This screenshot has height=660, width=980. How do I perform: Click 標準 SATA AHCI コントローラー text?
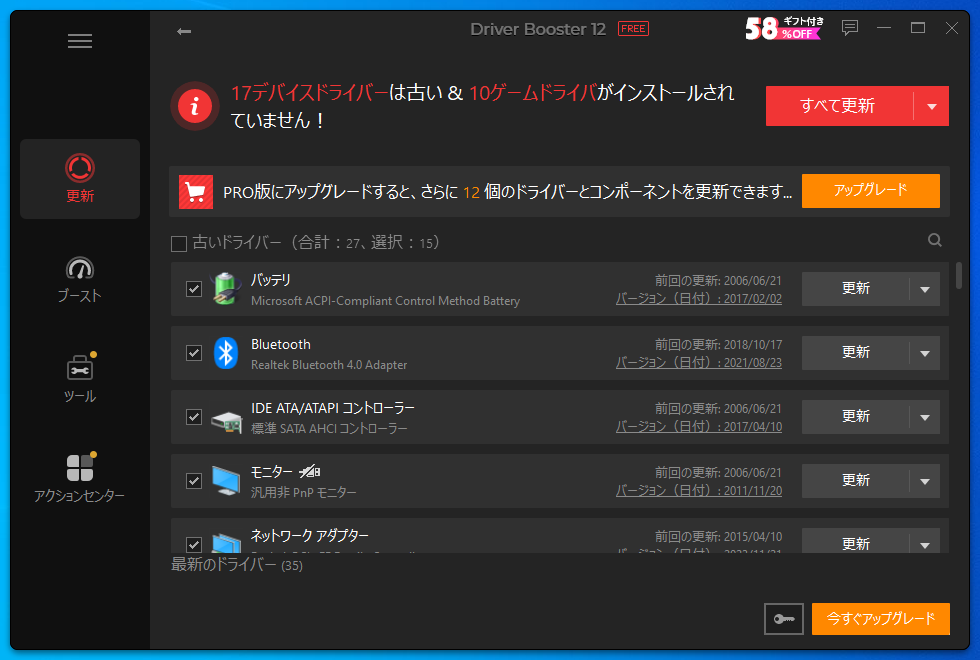(329, 429)
